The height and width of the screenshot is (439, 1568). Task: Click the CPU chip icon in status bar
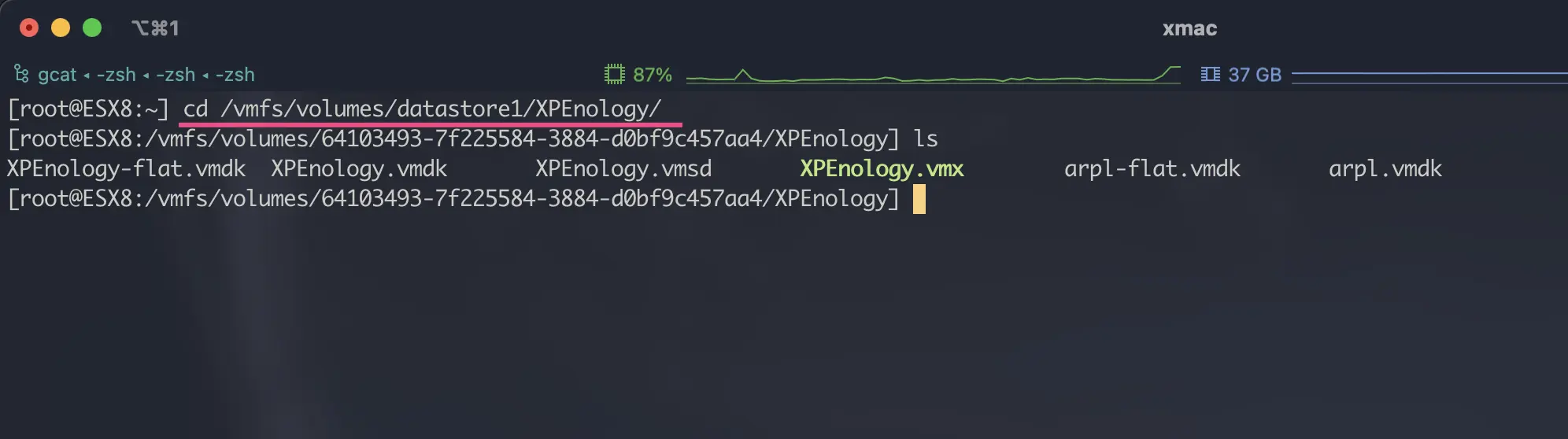point(614,74)
